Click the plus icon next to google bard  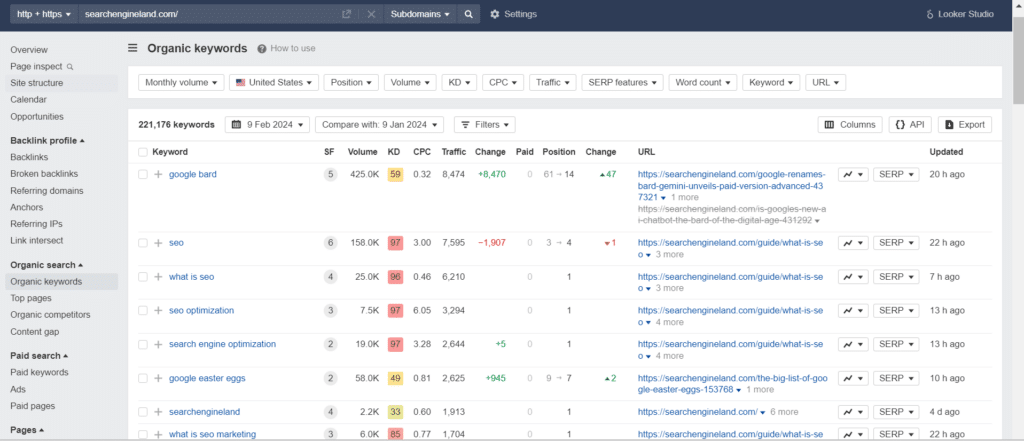point(158,174)
